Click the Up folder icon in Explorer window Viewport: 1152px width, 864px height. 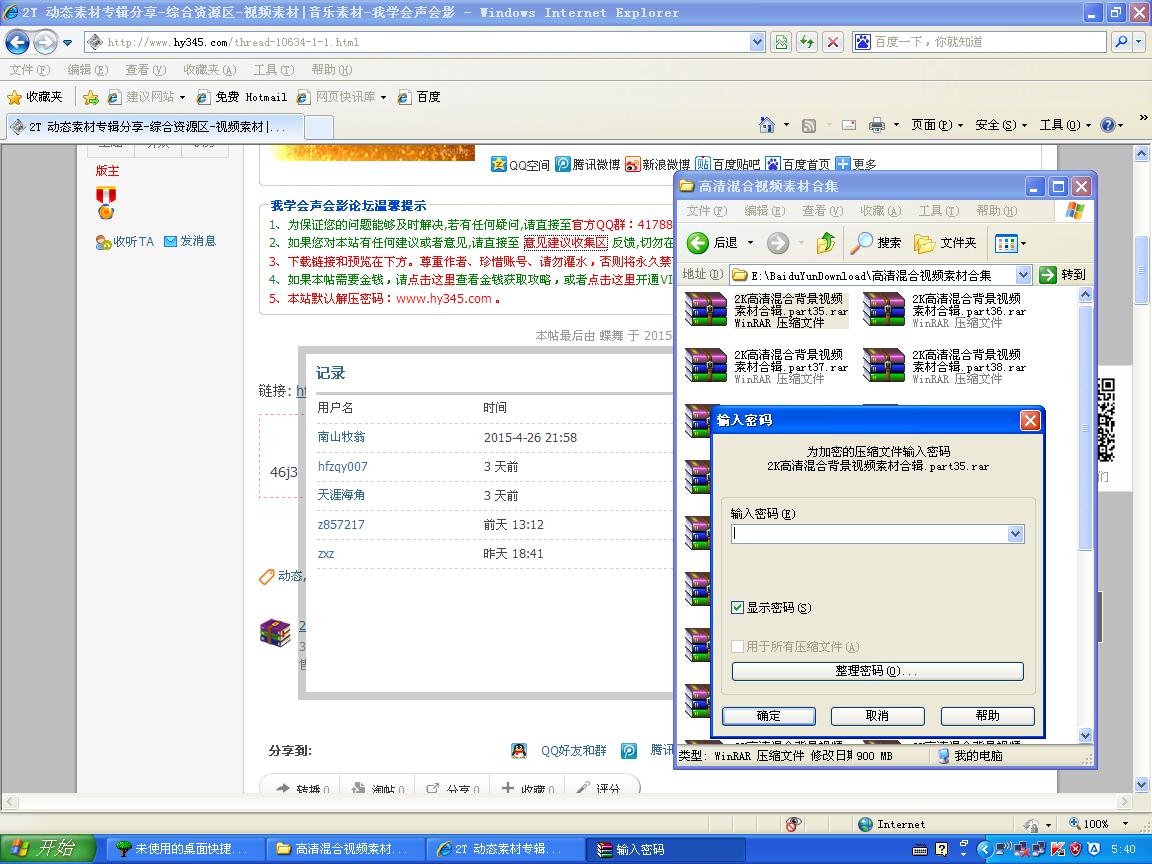(826, 242)
